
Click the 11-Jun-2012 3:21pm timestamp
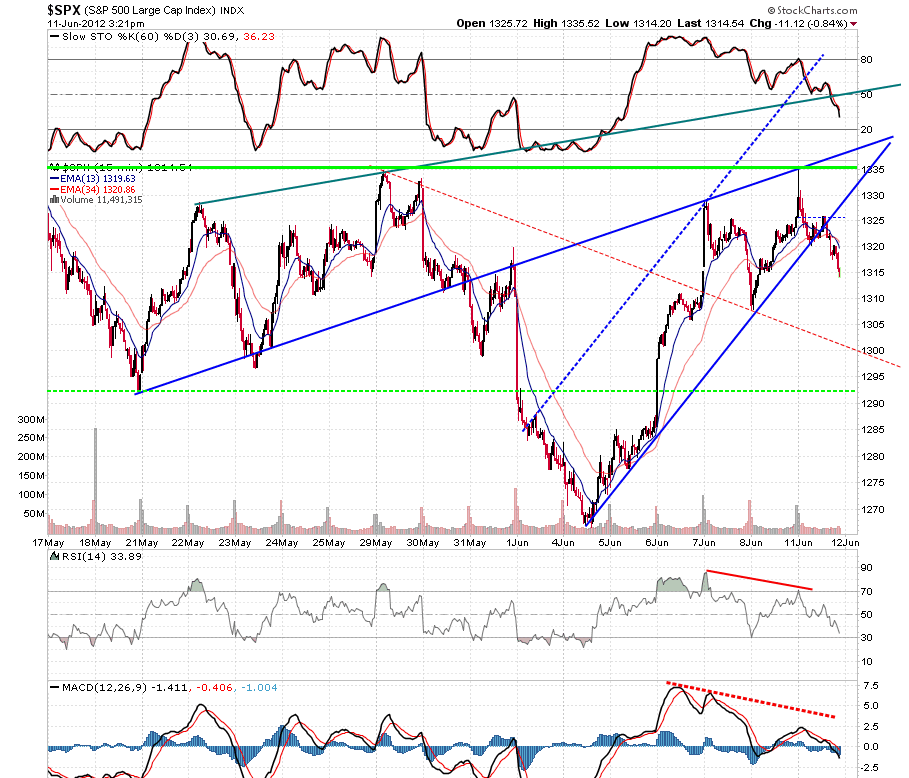[96, 24]
